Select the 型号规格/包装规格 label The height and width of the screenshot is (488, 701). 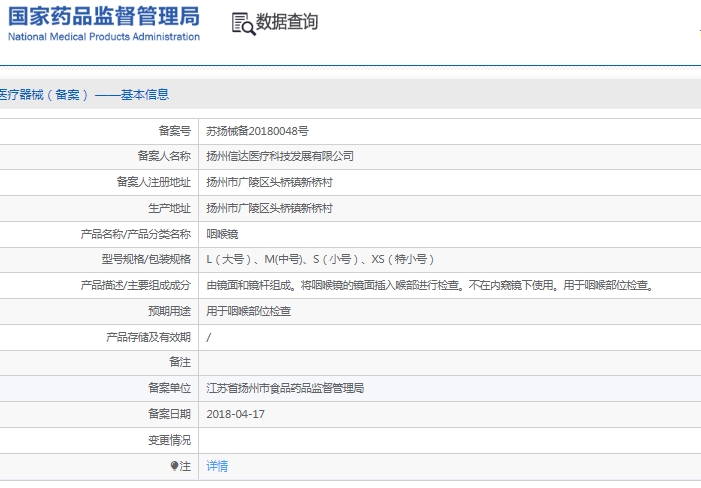[x=146, y=259]
